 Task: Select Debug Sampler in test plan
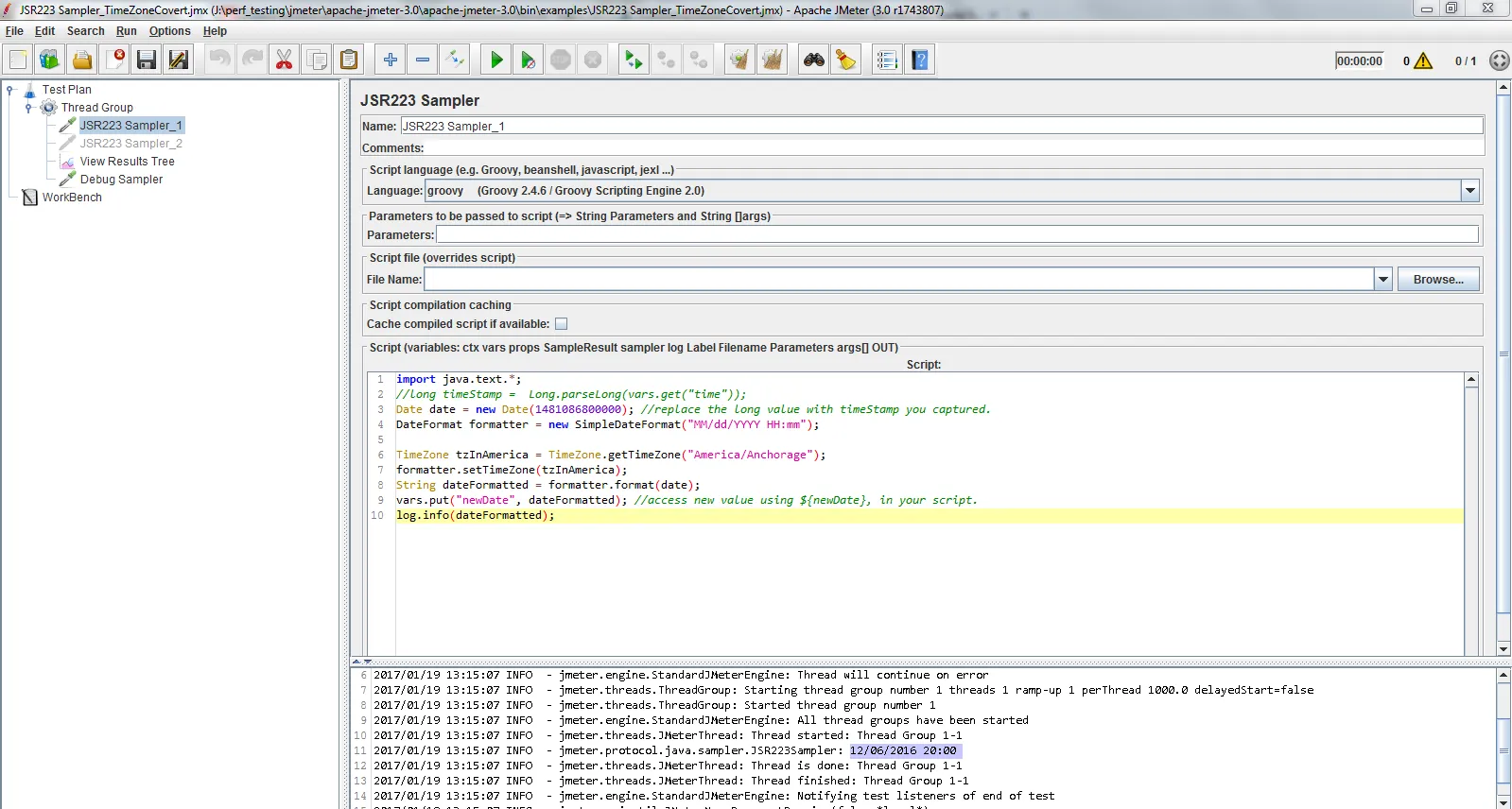pos(121,180)
